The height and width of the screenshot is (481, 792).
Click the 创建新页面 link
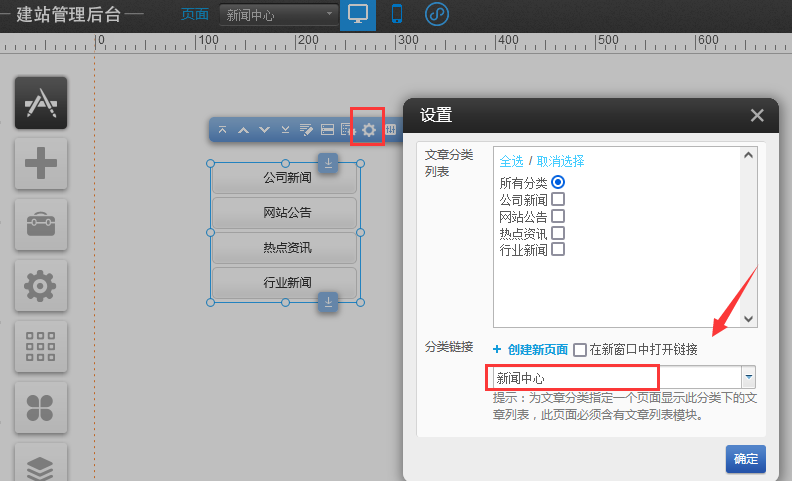pyautogui.click(x=537, y=350)
